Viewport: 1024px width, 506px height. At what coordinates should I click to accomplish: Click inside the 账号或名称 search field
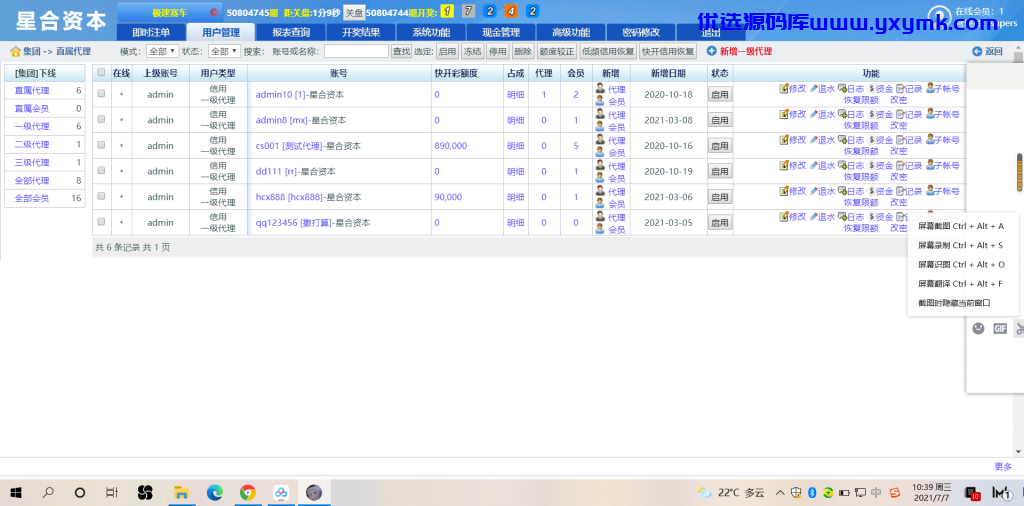point(356,52)
